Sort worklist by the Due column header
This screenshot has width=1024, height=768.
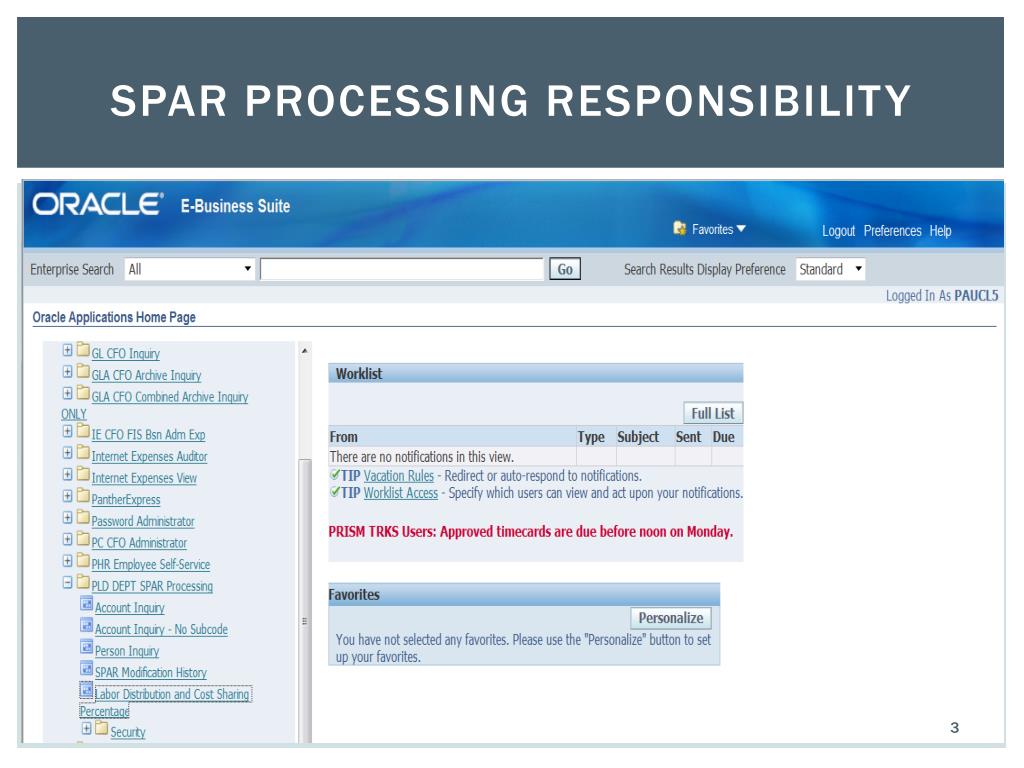pos(723,437)
